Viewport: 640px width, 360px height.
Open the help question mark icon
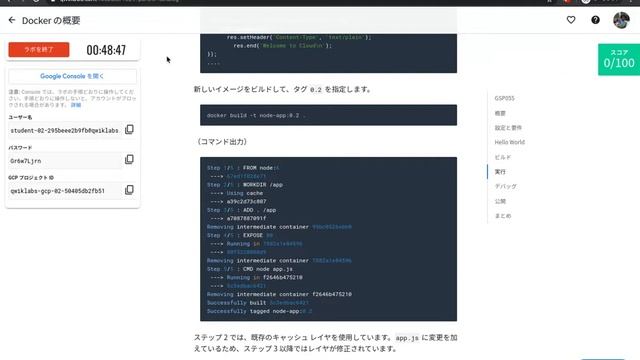[x=595, y=20]
